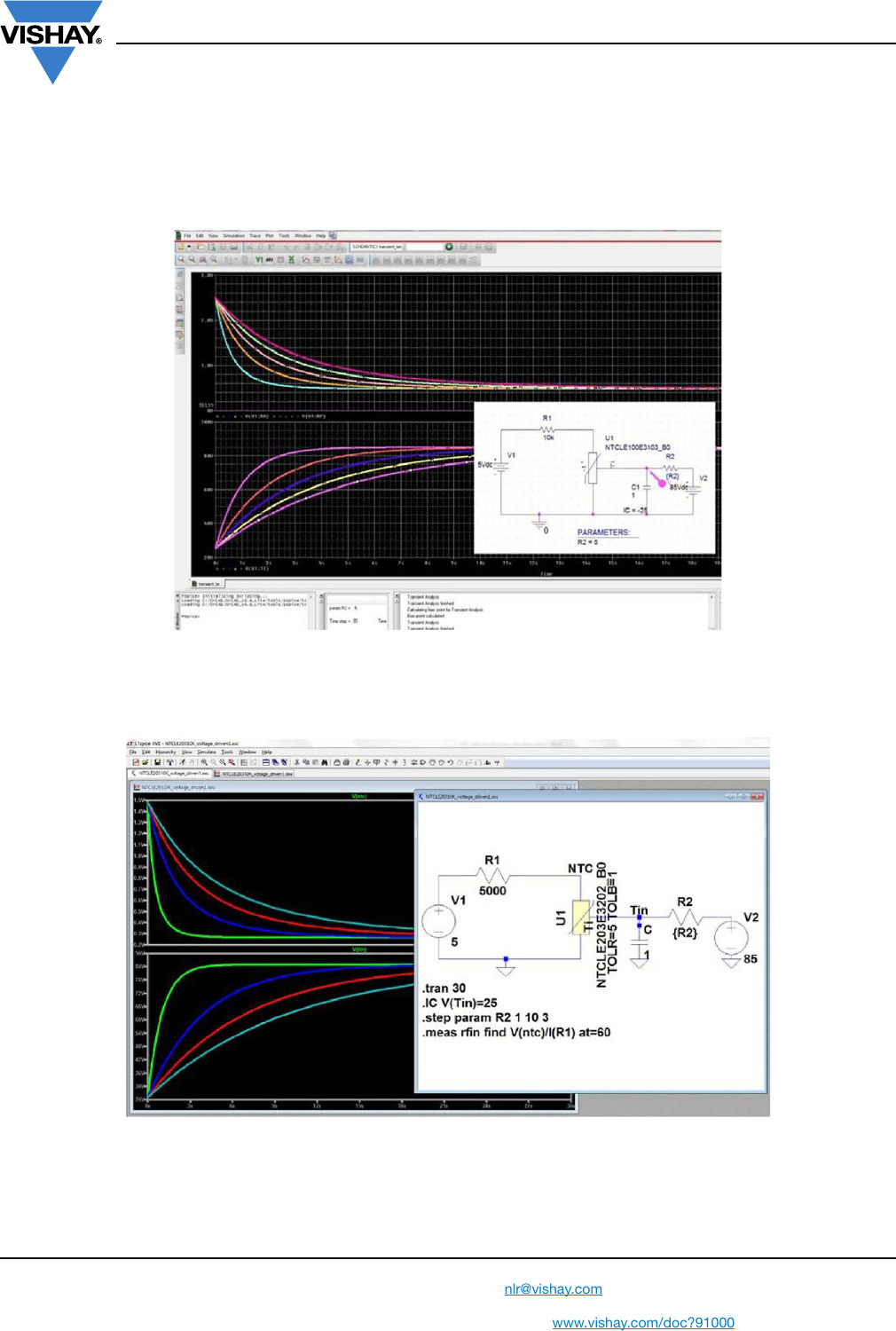Open the Simulation menu in PSpice

pyautogui.click(x=233, y=236)
